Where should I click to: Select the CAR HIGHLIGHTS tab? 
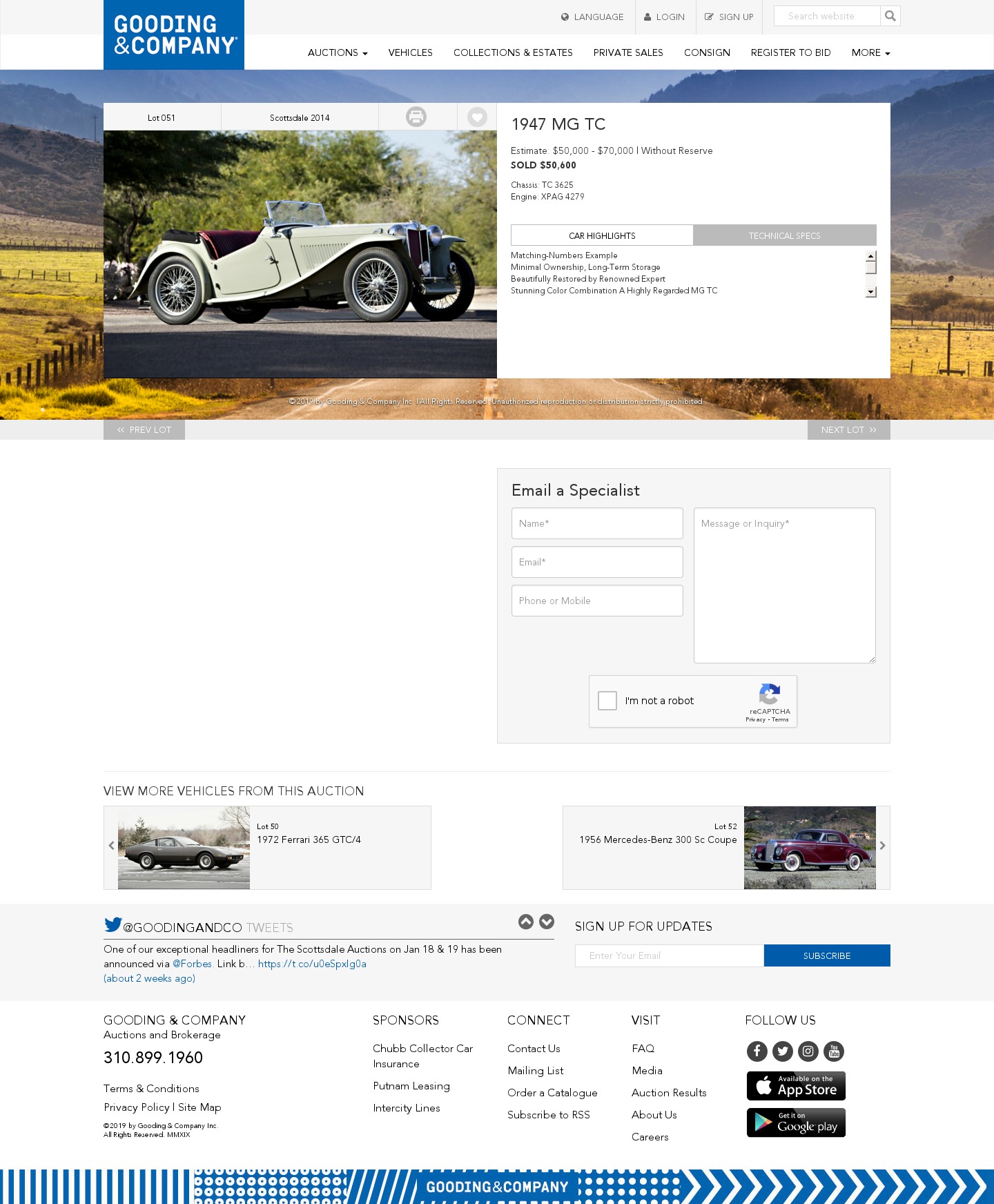[x=602, y=235]
